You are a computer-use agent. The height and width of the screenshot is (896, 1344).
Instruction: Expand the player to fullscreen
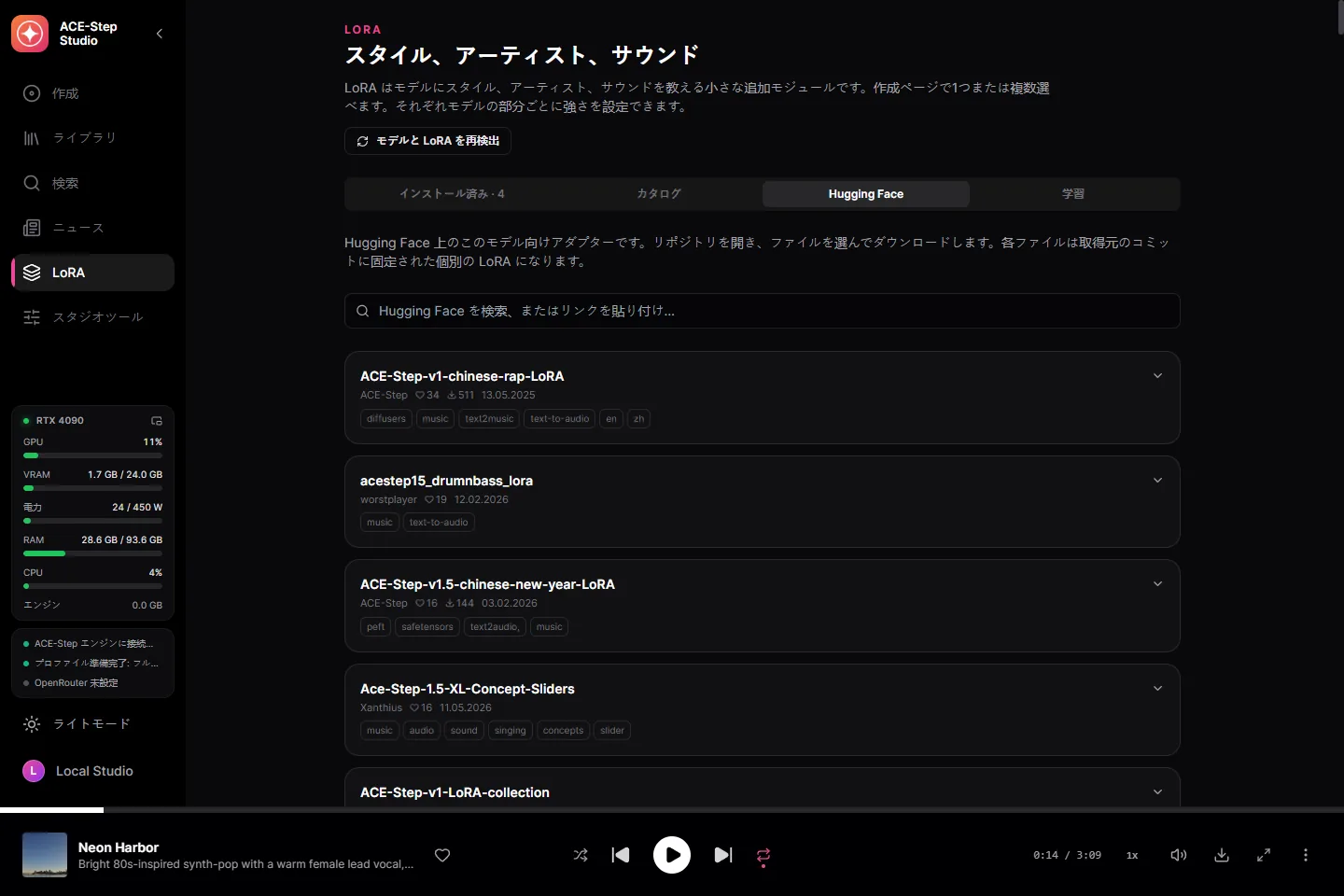tap(1264, 855)
